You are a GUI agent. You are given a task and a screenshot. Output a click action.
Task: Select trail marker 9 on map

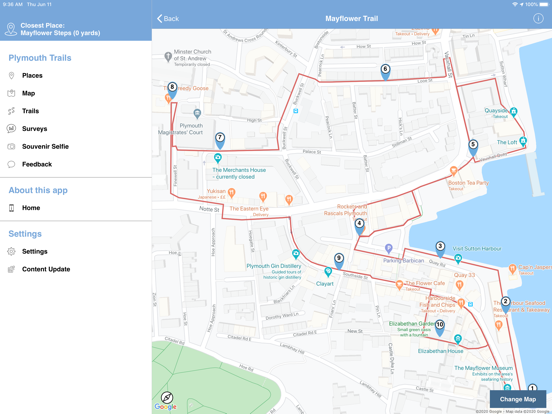coord(339,261)
